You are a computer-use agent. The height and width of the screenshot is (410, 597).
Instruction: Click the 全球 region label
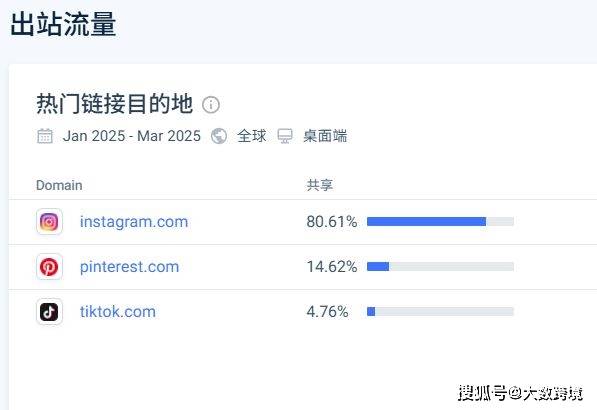tap(252, 136)
